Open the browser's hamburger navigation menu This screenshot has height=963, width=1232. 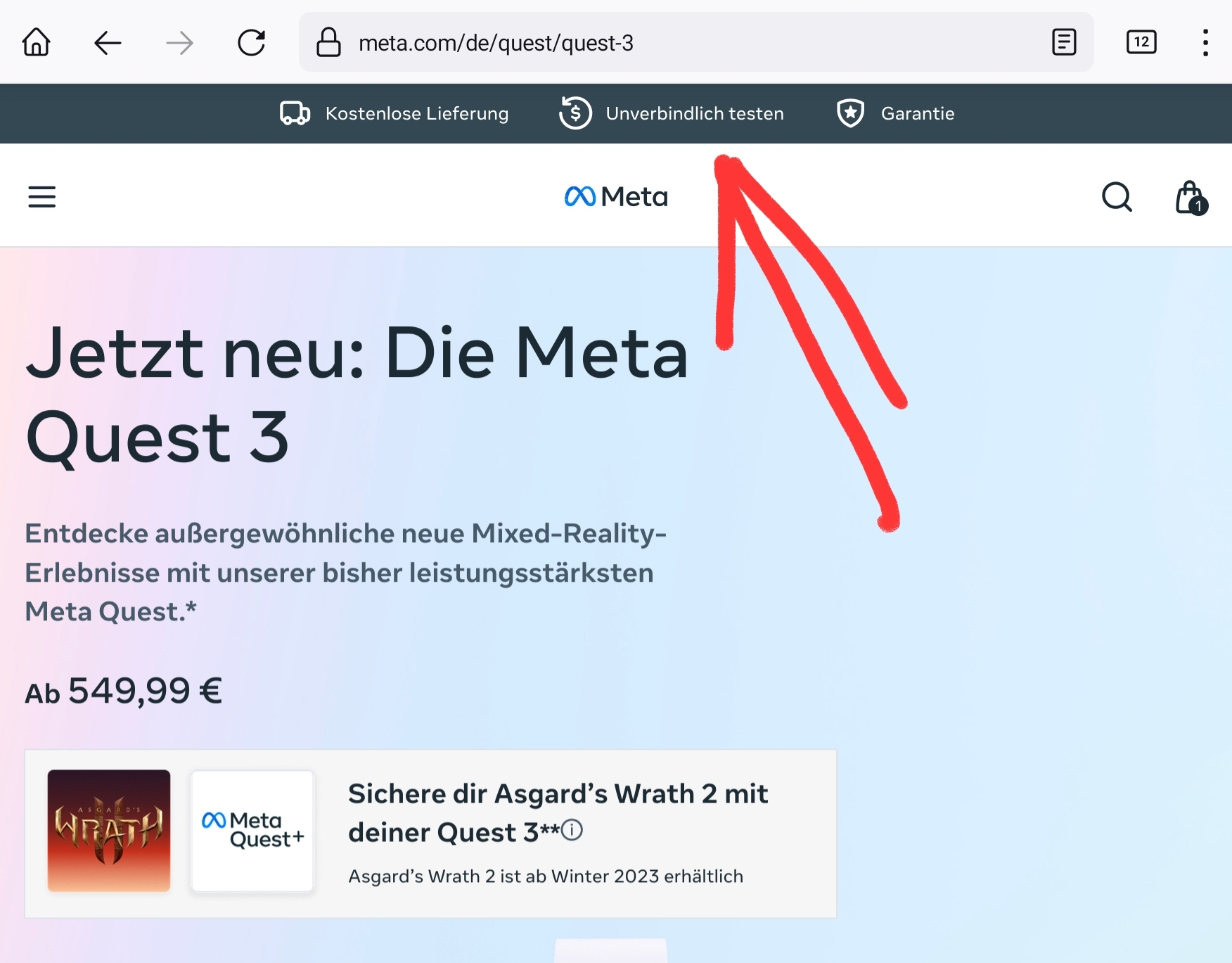coord(41,196)
